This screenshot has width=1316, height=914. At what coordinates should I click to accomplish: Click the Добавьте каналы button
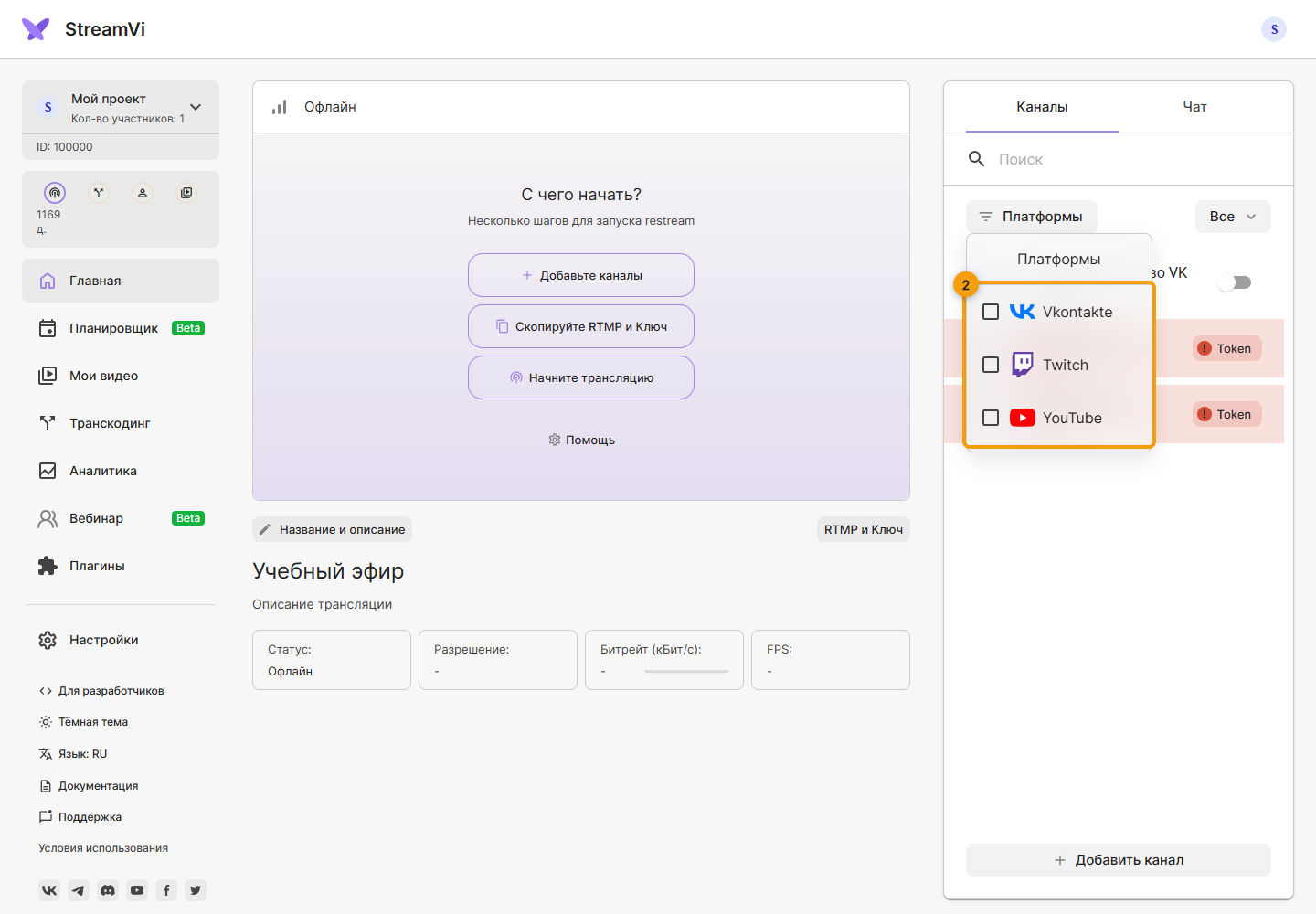(581, 275)
